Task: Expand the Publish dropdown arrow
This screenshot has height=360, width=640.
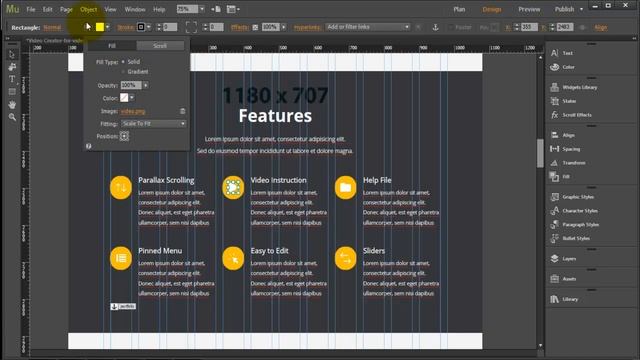Action: coord(582,9)
